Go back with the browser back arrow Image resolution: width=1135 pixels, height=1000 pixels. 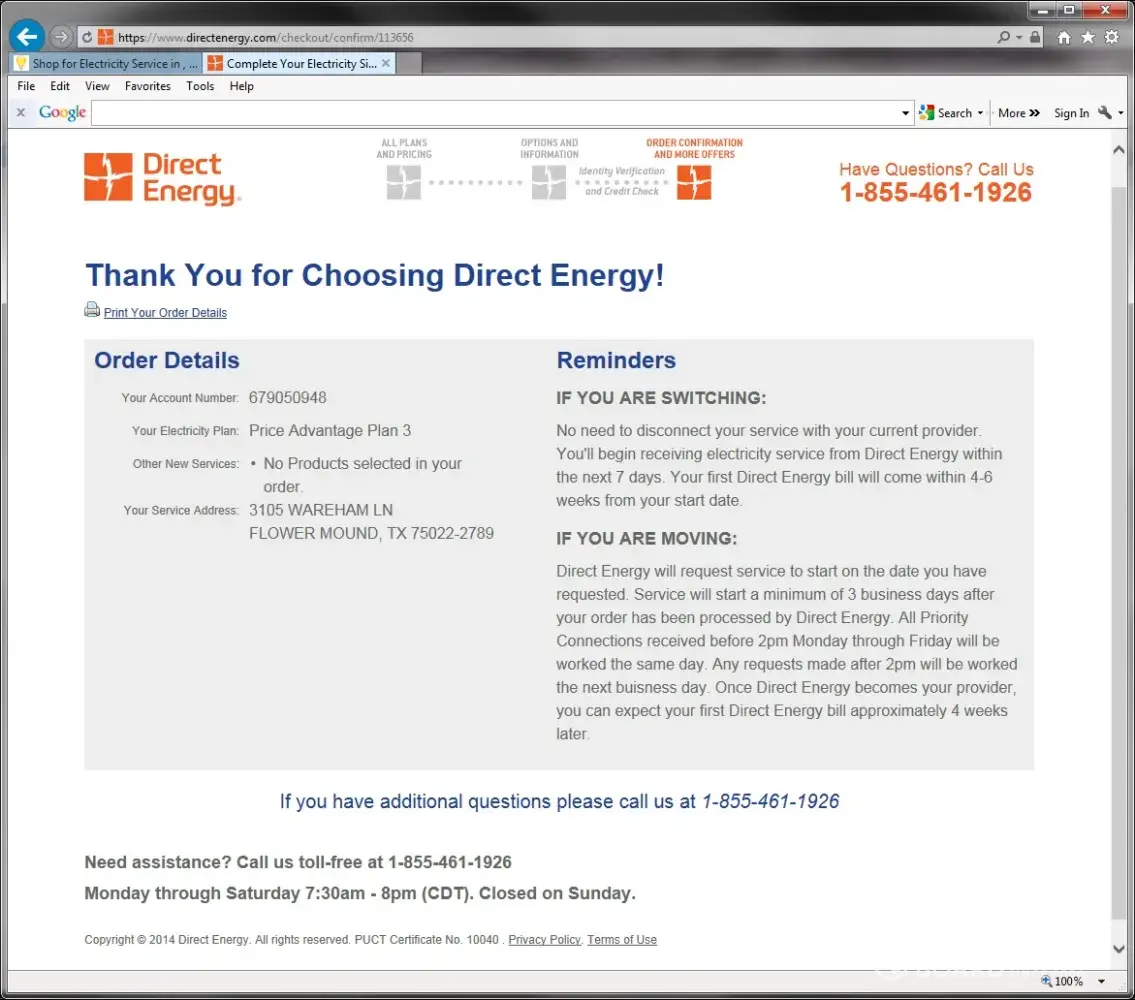pyautogui.click(x=27, y=36)
